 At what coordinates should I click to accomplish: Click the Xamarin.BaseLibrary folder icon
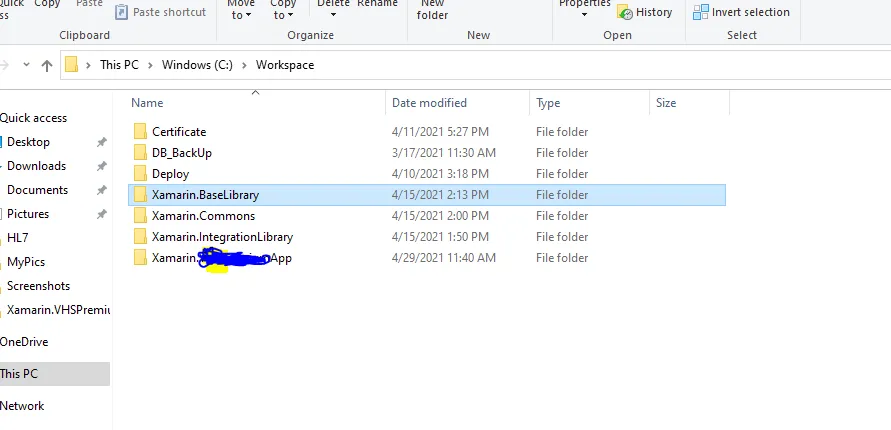[140, 195]
